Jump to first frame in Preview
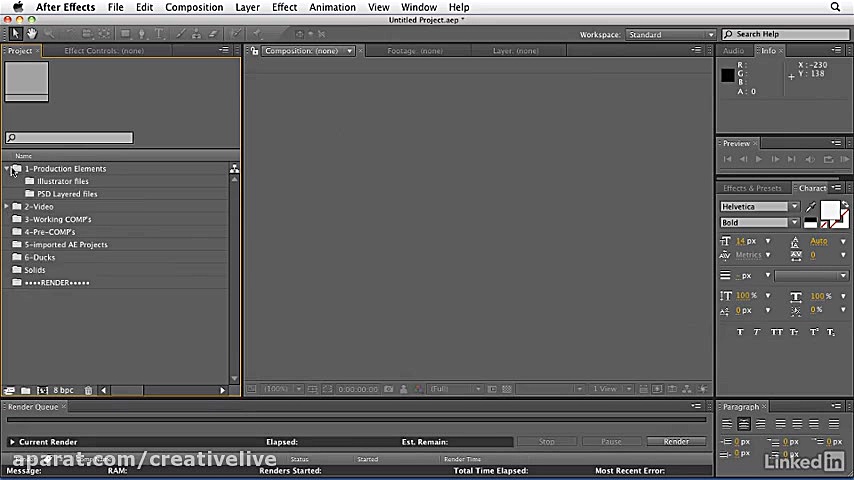The image size is (854, 480). tap(727, 159)
